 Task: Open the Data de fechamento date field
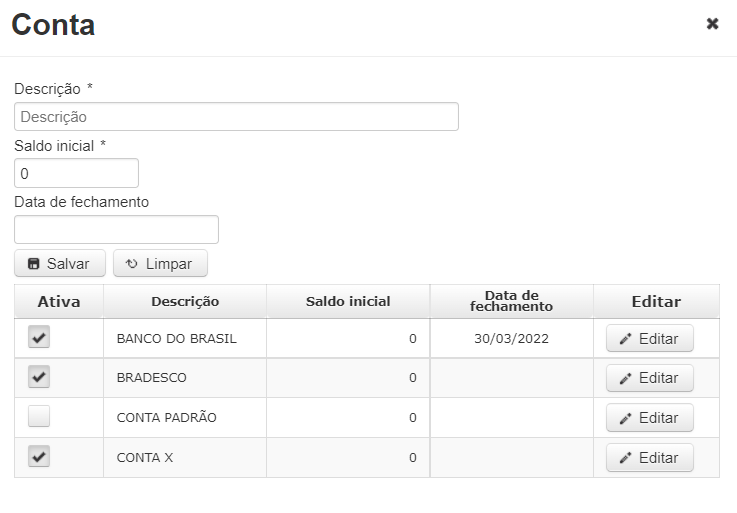click(x=117, y=229)
